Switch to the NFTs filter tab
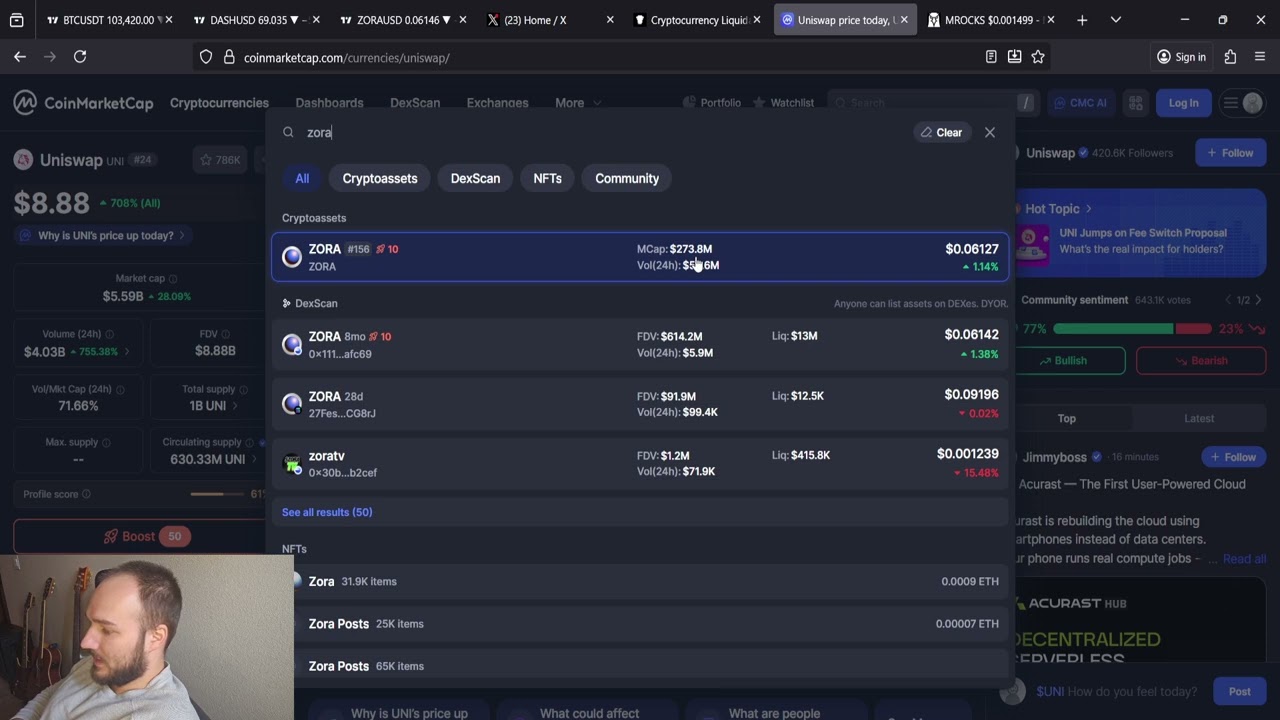 click(x=547, y=178)
